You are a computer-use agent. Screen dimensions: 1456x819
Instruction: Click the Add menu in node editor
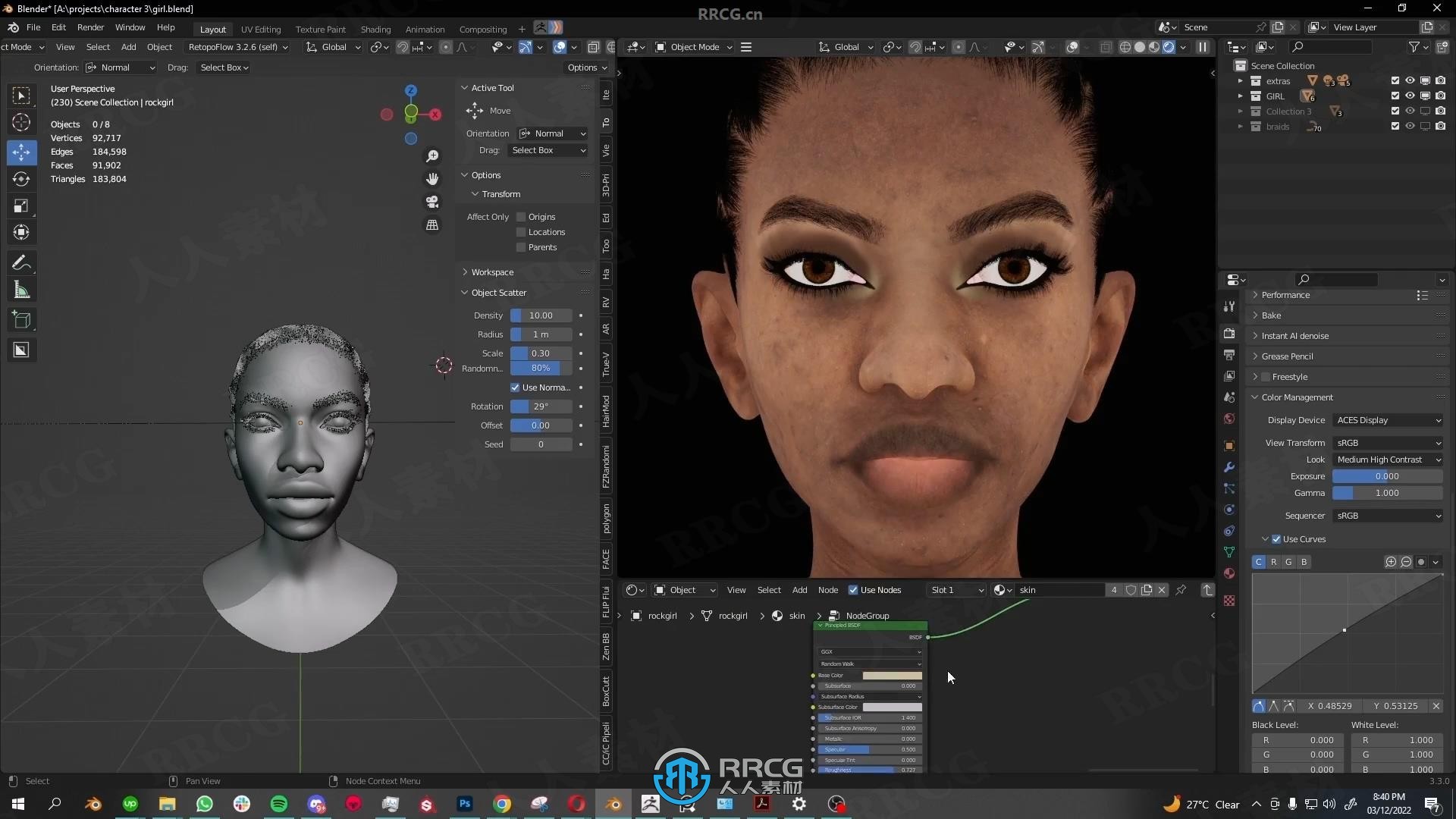(799, 590)
